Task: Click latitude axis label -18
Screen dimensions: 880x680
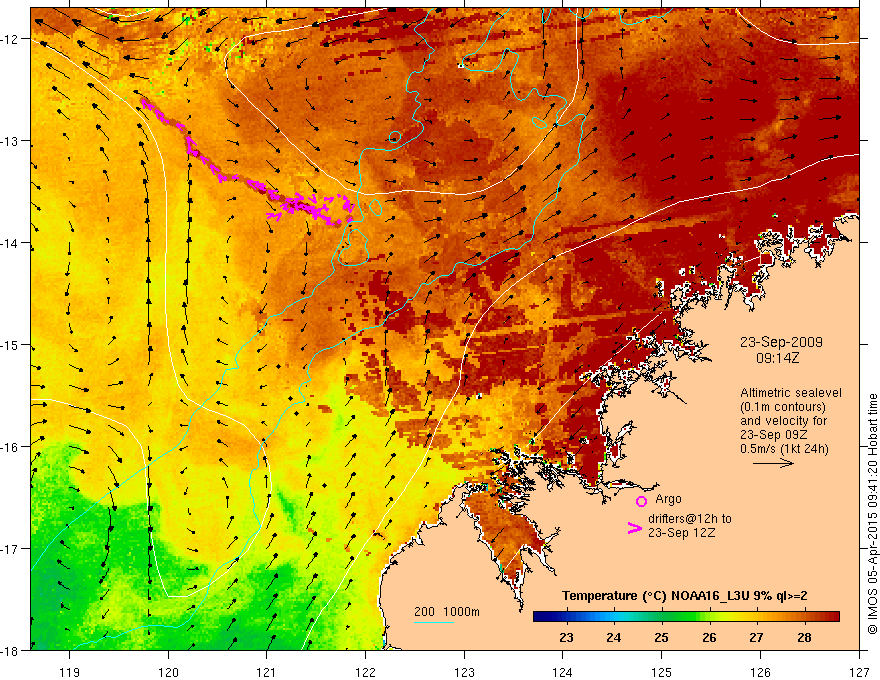Action: 10,650
